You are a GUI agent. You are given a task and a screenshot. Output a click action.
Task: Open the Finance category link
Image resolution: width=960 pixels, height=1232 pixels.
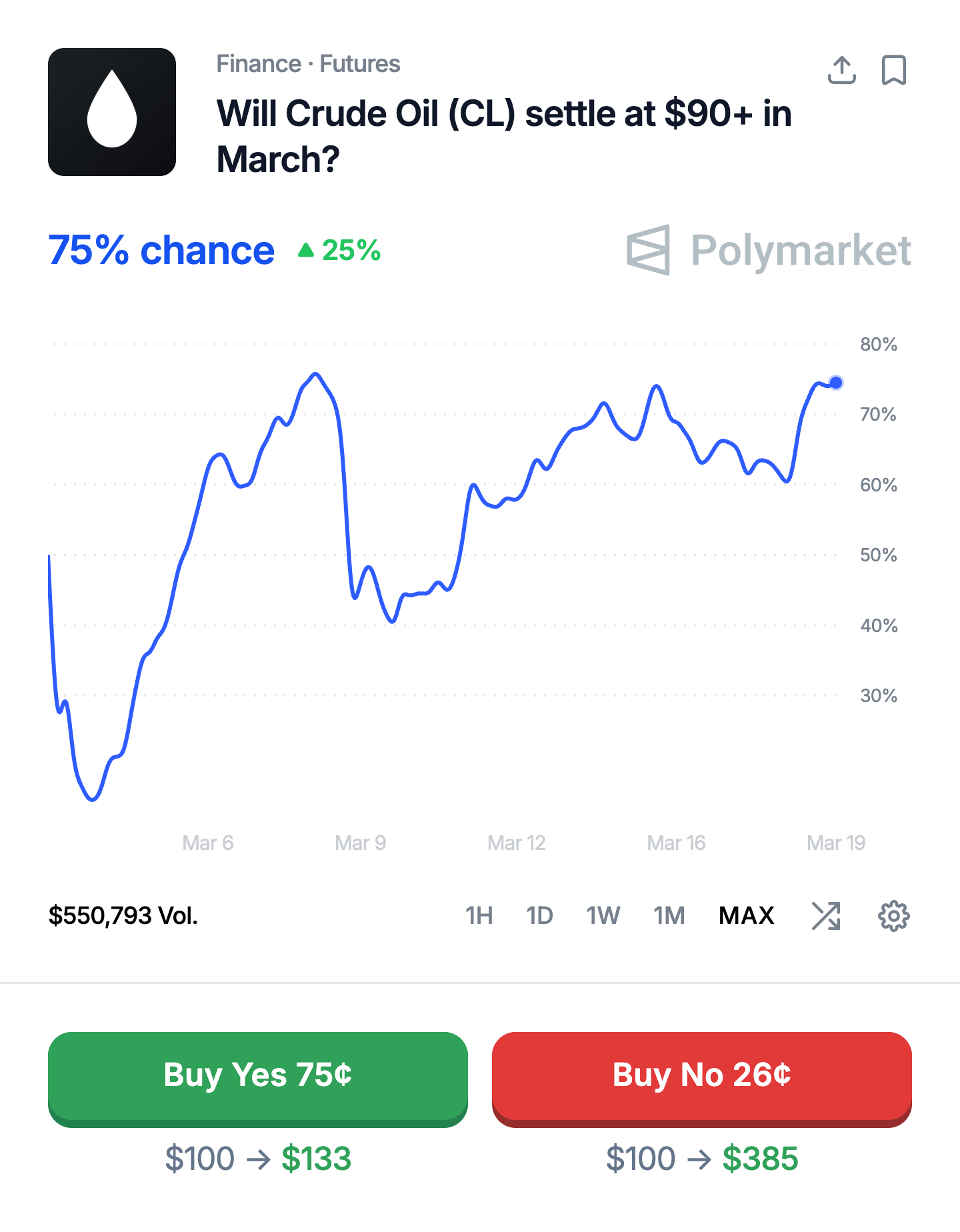click(259, 64)
